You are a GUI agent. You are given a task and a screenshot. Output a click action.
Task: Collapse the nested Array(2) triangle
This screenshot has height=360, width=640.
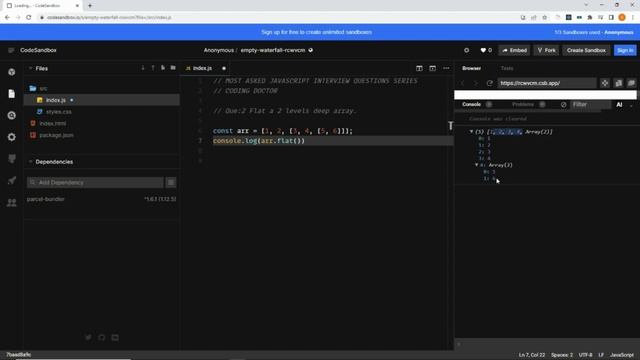(x=477, y=165)
